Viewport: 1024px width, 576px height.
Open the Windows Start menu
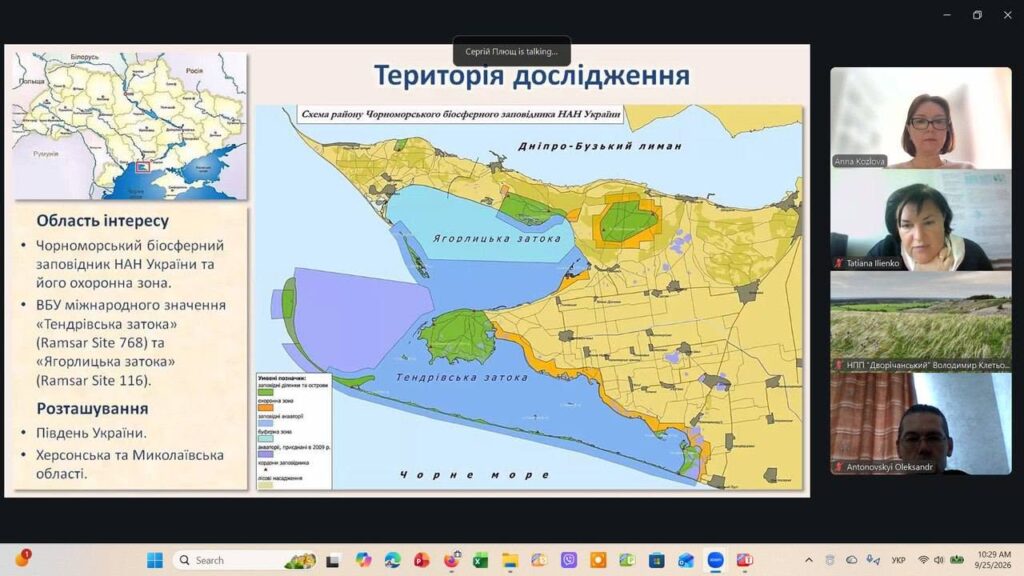click(x=155, y=560)
